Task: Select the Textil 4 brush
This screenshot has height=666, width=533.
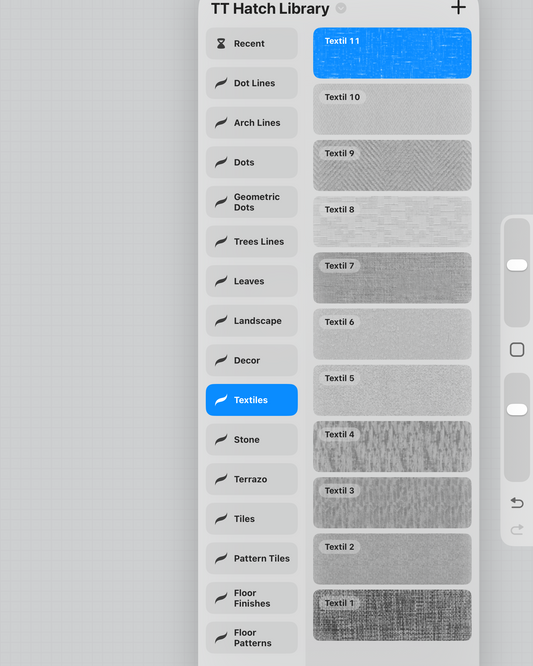Action: click(x=392, y=446)
